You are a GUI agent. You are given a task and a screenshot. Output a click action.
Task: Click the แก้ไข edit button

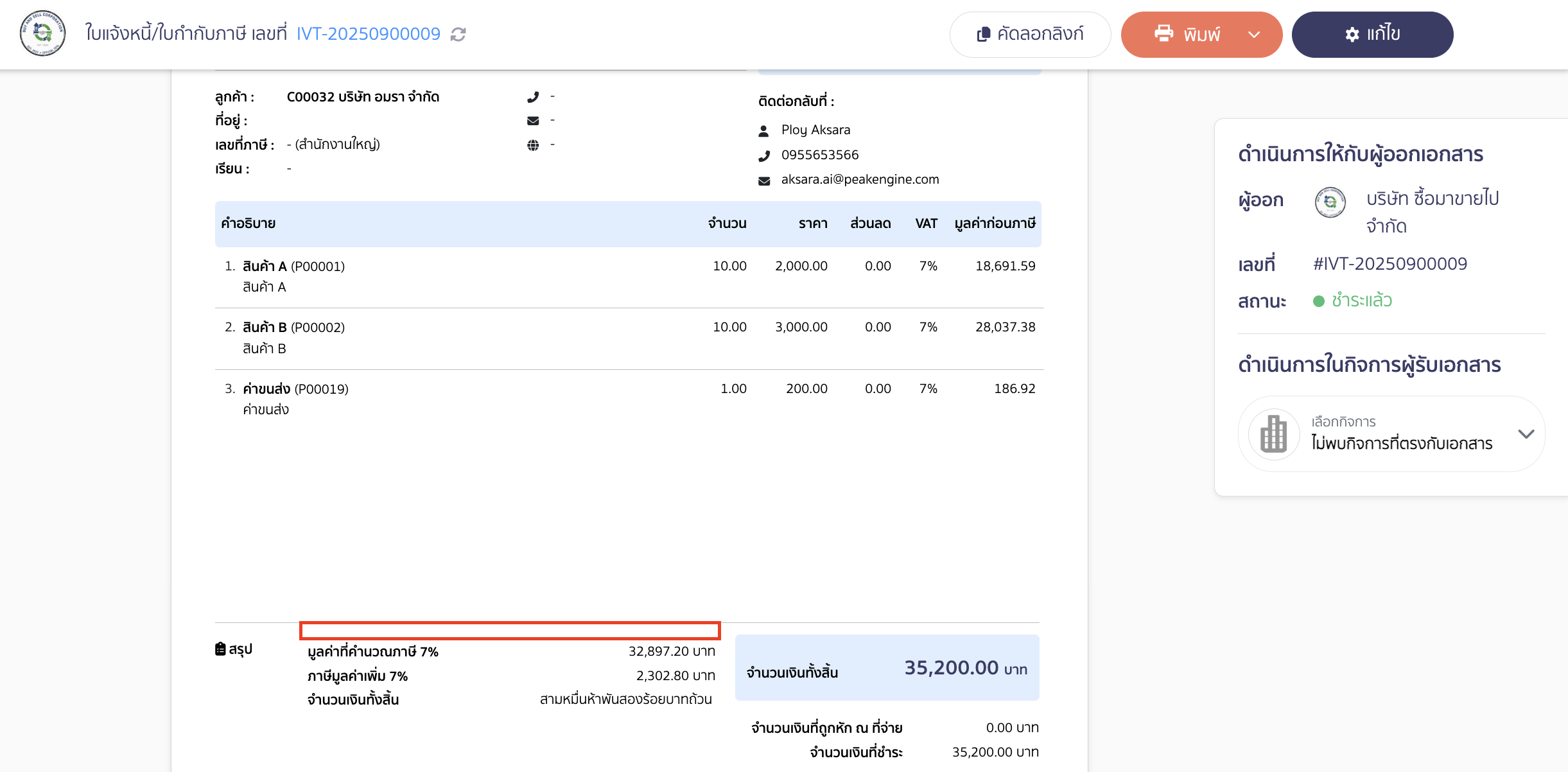[x=1372, y=34]
